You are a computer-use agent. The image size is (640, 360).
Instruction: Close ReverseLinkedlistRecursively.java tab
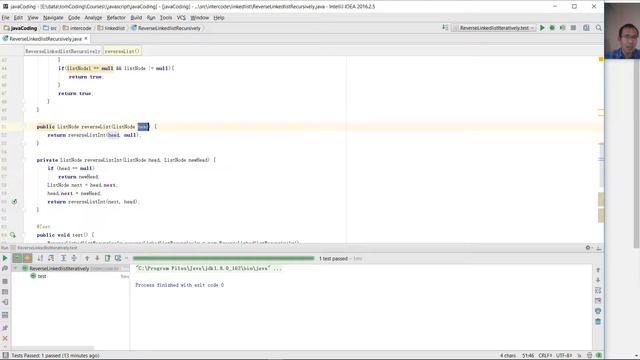(x=86, y=39)
